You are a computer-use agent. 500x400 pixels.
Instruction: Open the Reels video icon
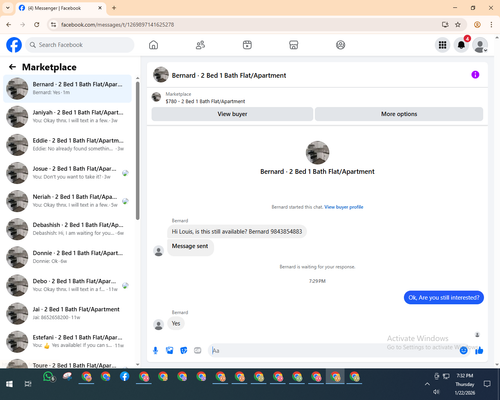click(247, 45)
